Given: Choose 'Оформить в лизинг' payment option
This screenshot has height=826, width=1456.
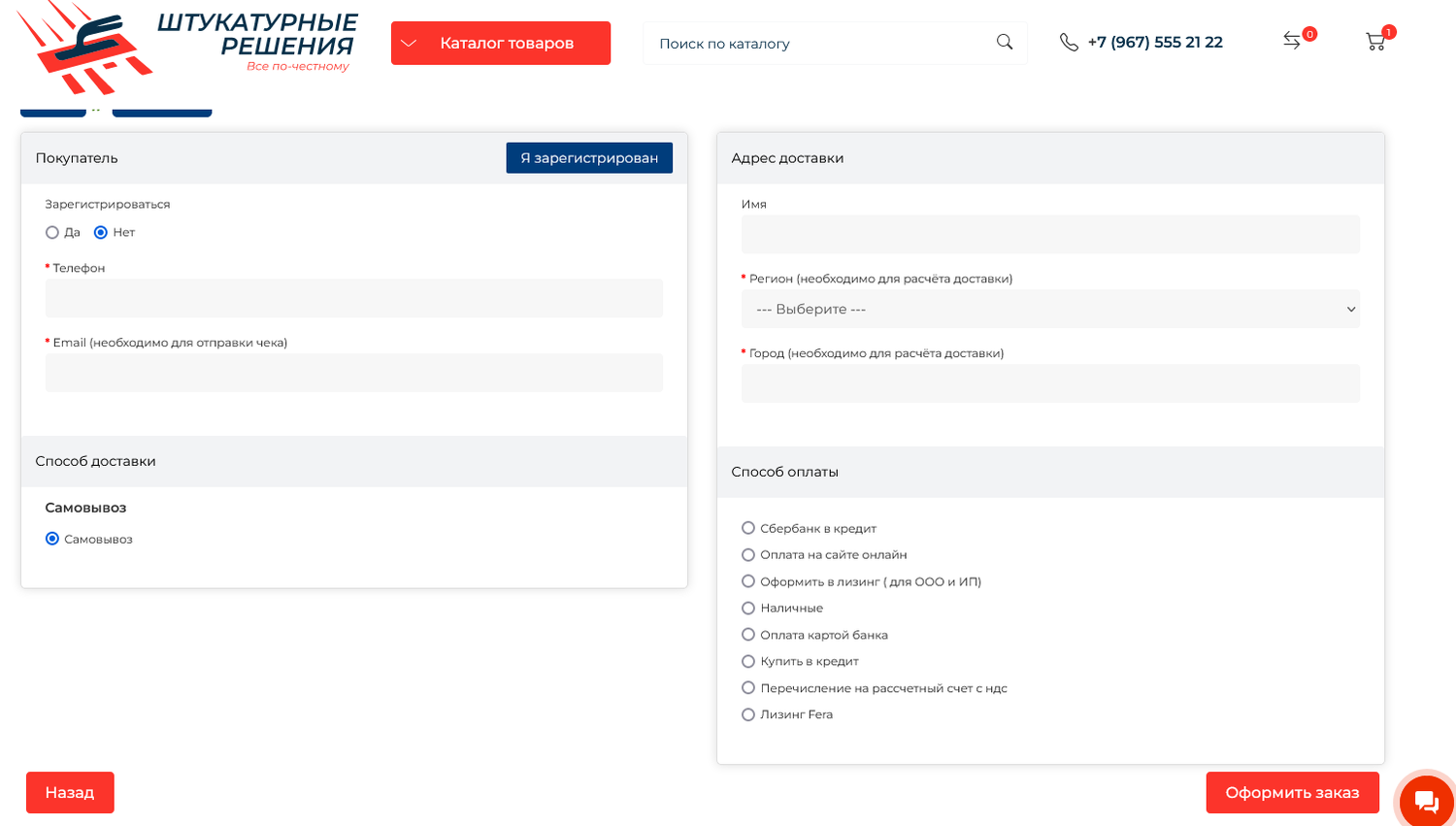Looking at the screenshot, I should coord(748,581).
